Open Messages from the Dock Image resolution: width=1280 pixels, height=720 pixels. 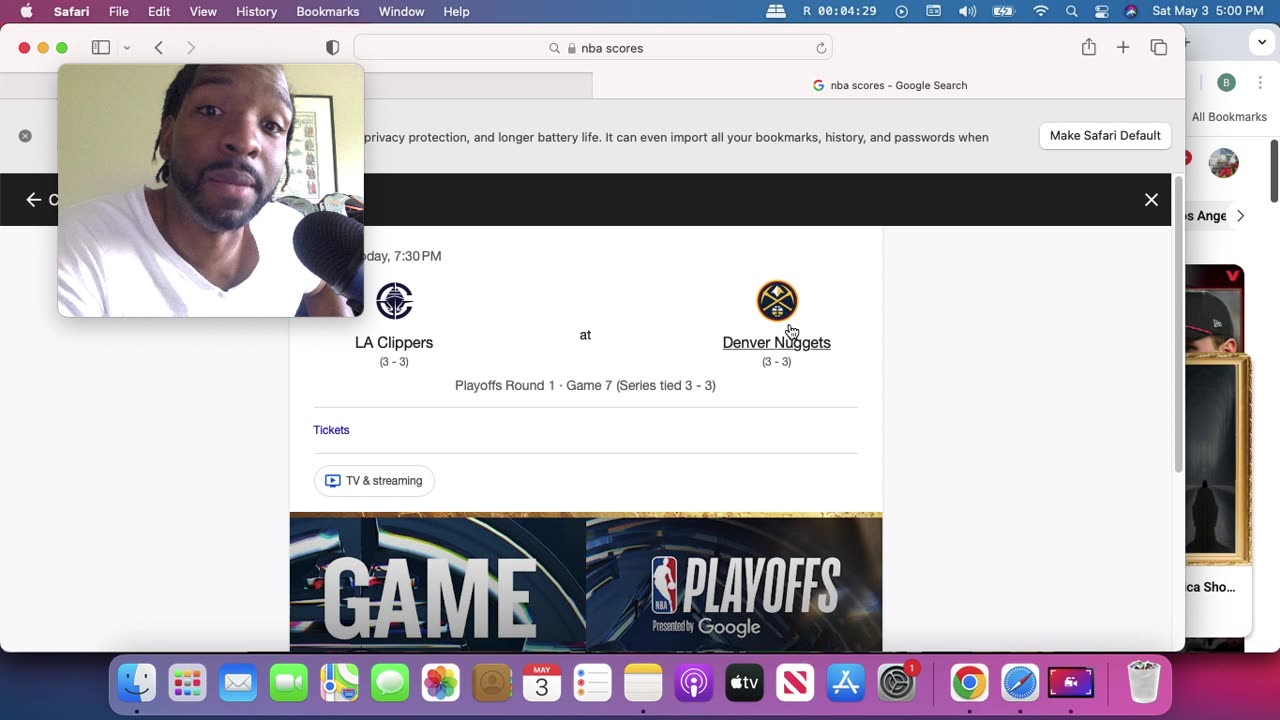(390, 683)
